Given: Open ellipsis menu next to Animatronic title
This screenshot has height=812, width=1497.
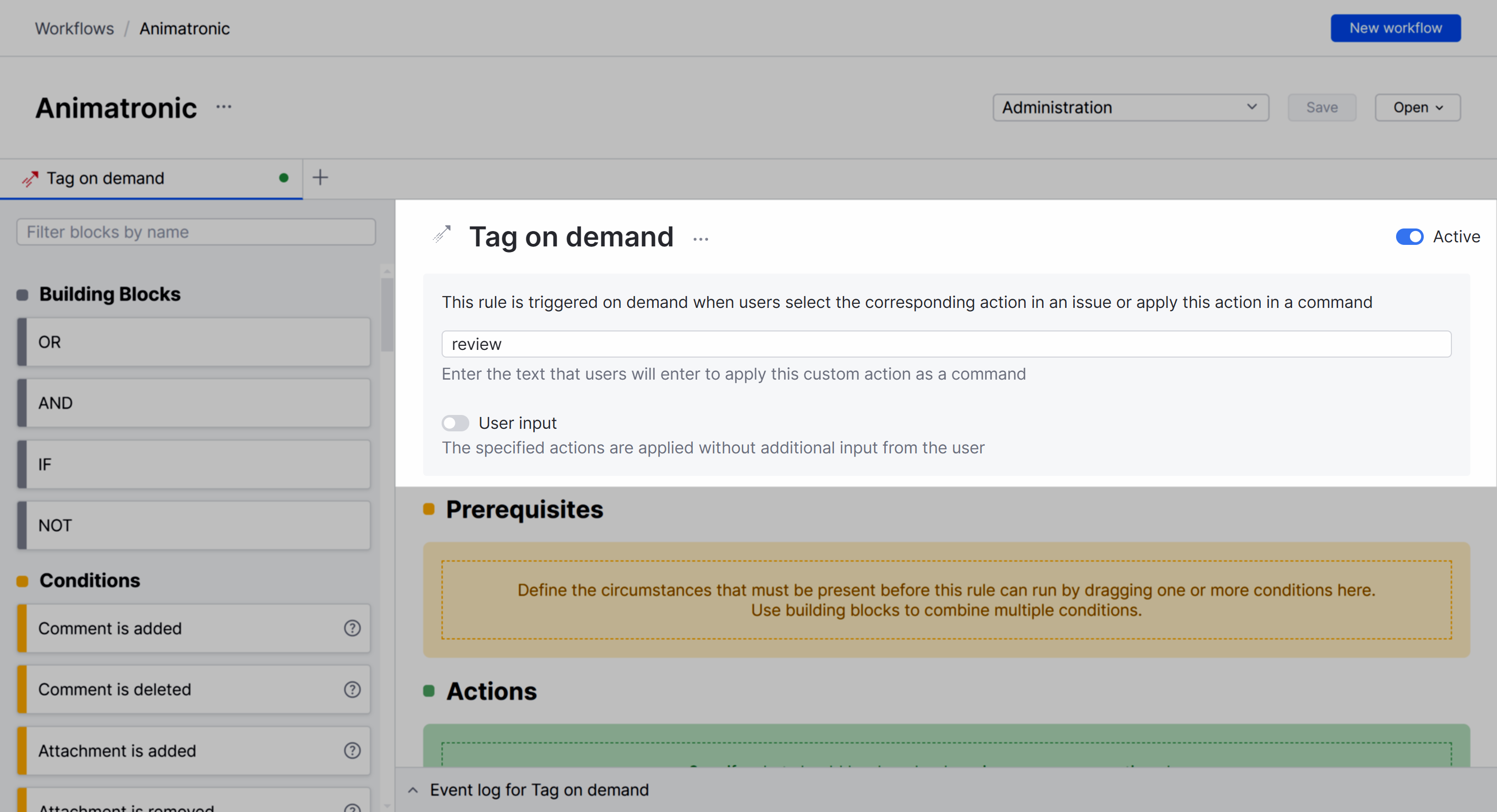Looking at the screenshot, I should 224,107.
